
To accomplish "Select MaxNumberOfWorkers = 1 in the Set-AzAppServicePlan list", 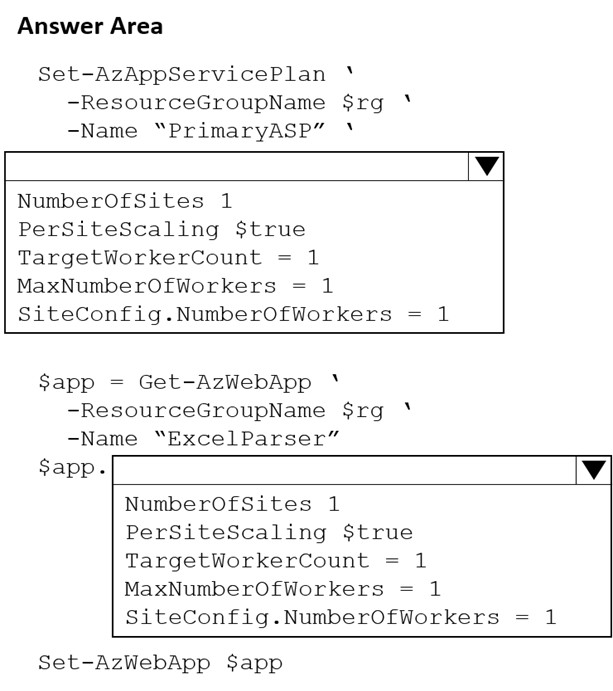I will [175, 285].
